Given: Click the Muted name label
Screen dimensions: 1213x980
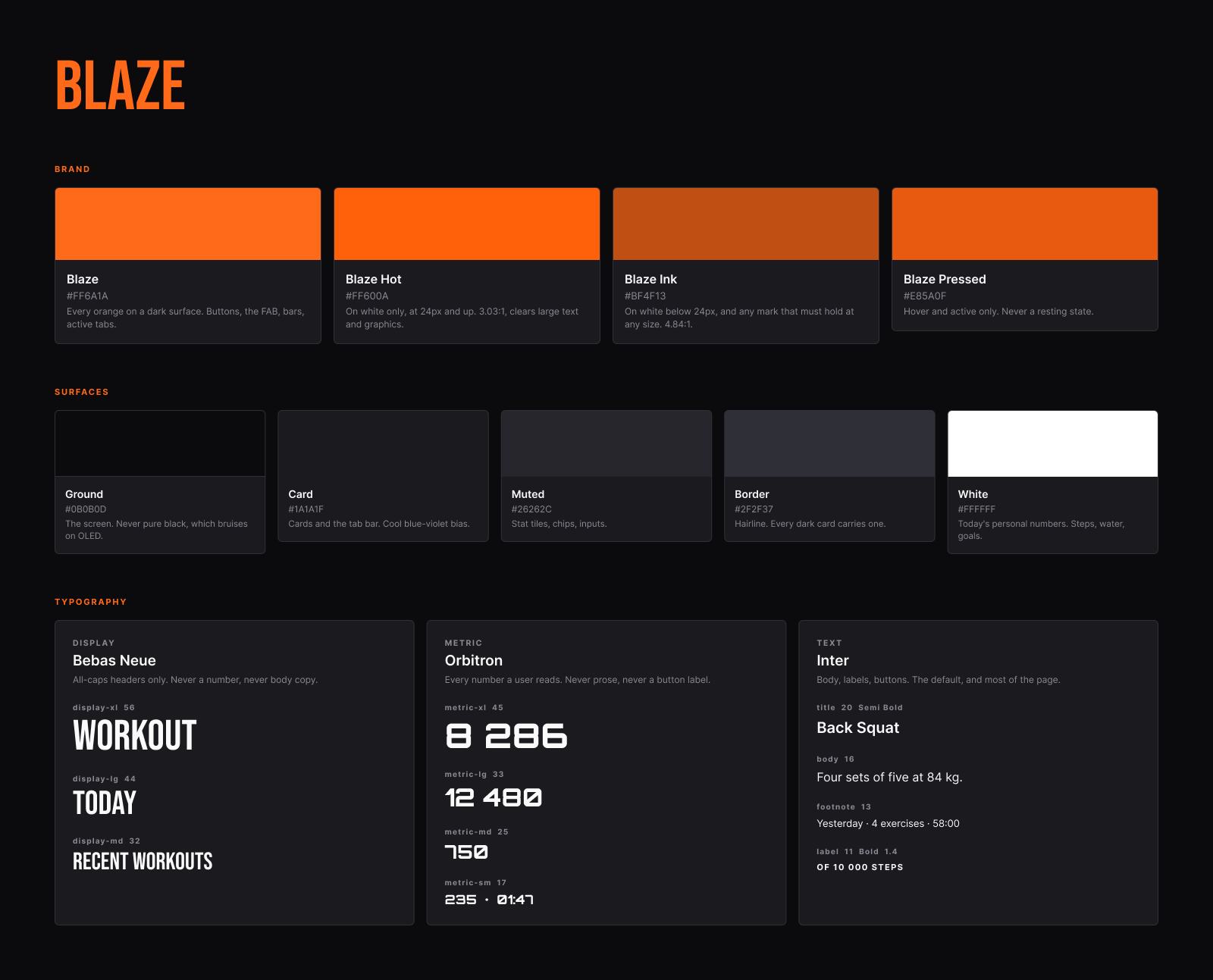Looking at the screenshot, I should tap(528, 494).
